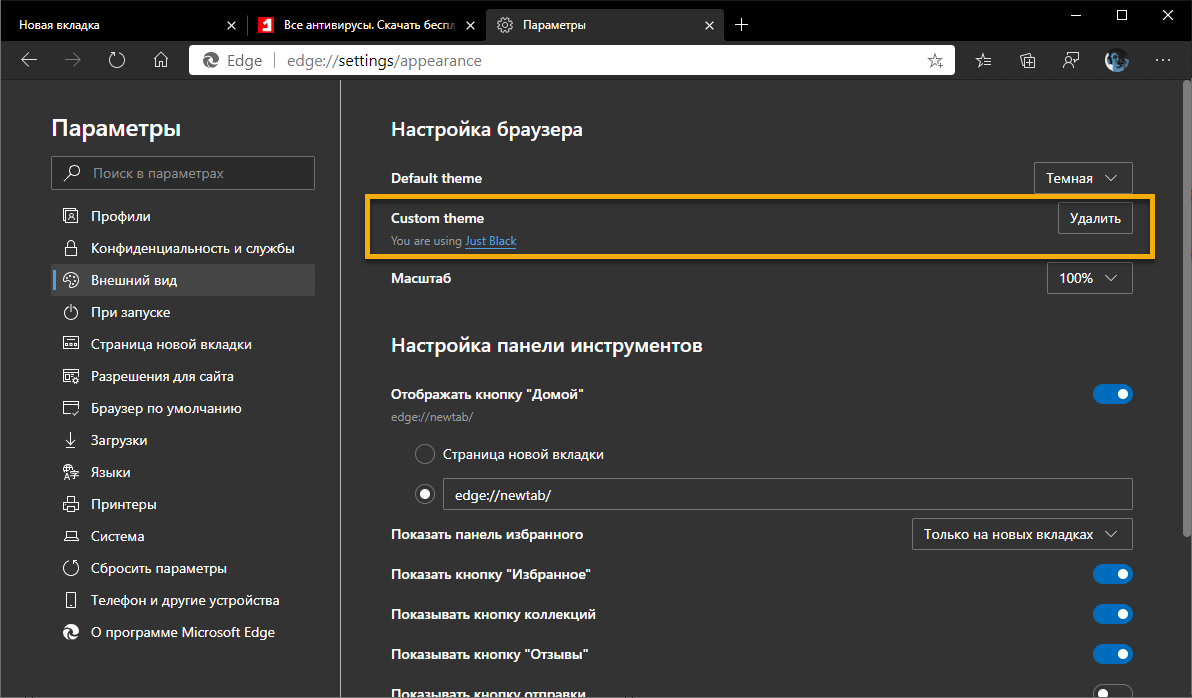Click the favorites star in the address bar
The width and height of the screenshot is (1192, 698).
click(936, 60)
